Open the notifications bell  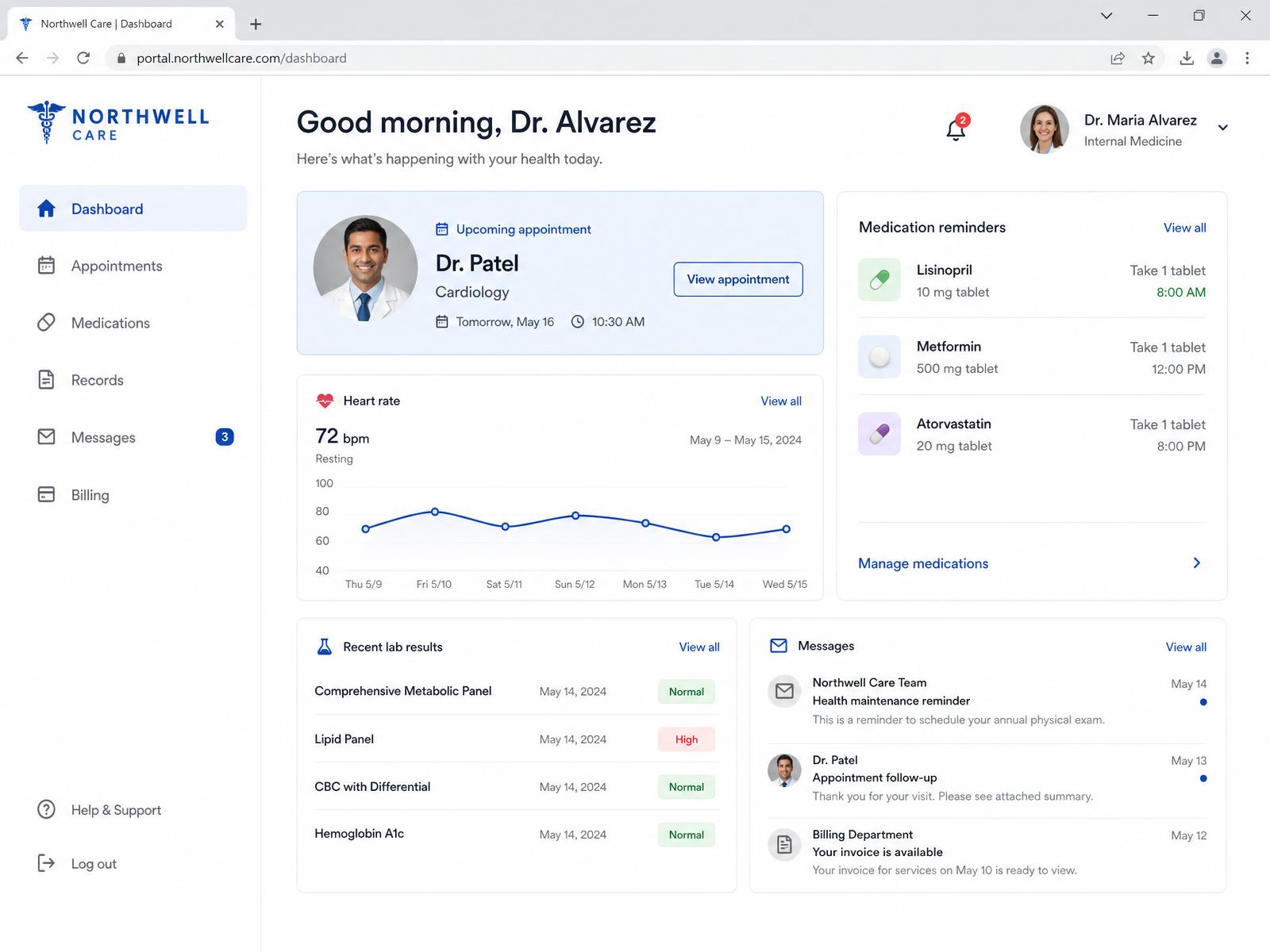click(x=956, y=129)
